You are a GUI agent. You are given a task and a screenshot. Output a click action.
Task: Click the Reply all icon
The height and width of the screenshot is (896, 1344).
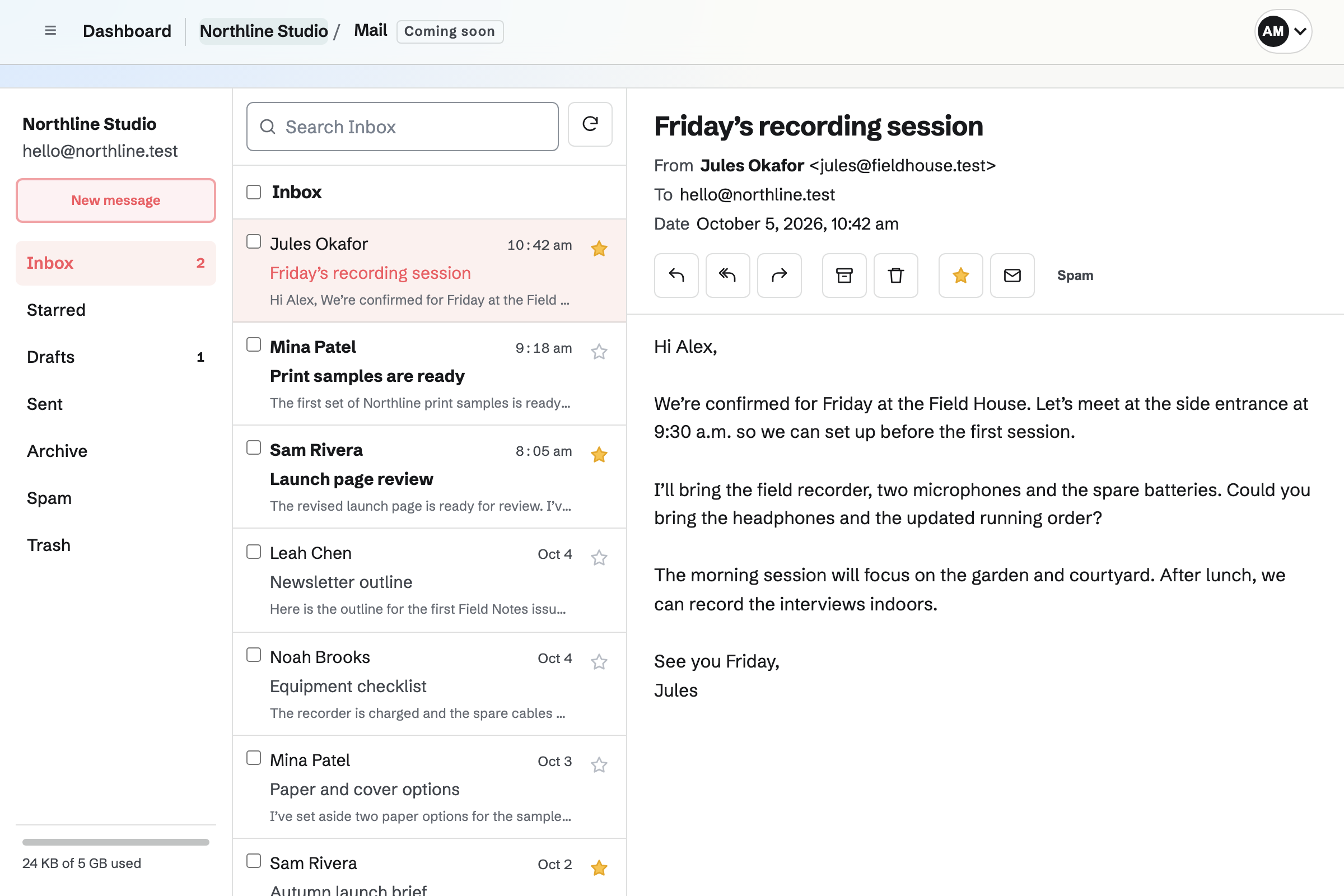(x=727, y=276)
